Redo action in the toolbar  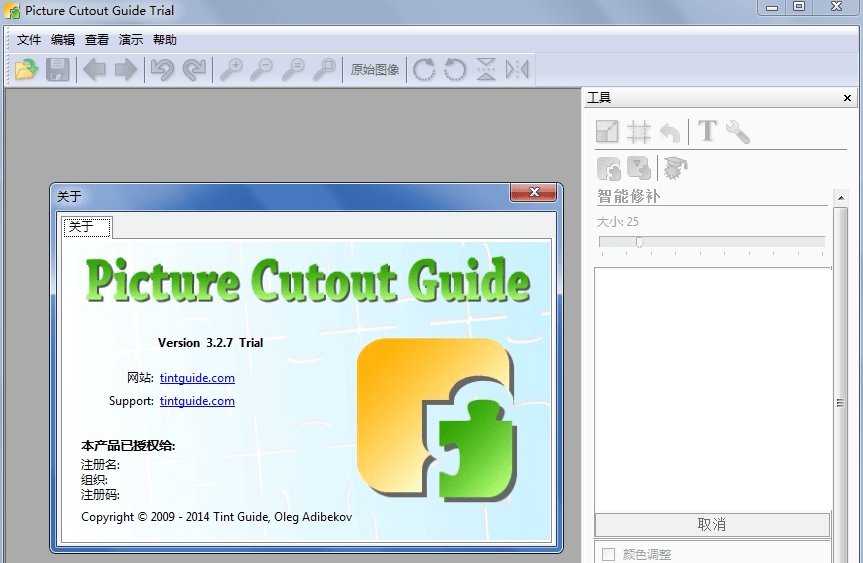[x=194, y=69]
